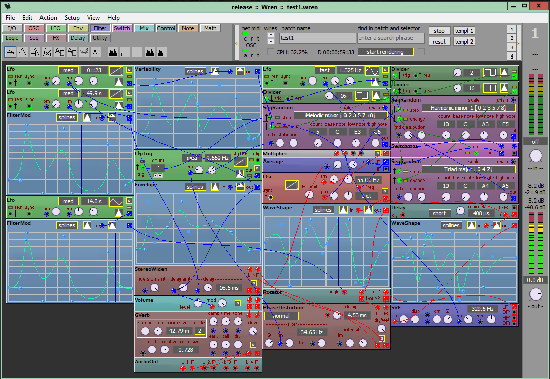Viewport: 550px width, 379px height.
Task: Toggle the yellow checkbox in the Volume module
Action: (238, 303)
